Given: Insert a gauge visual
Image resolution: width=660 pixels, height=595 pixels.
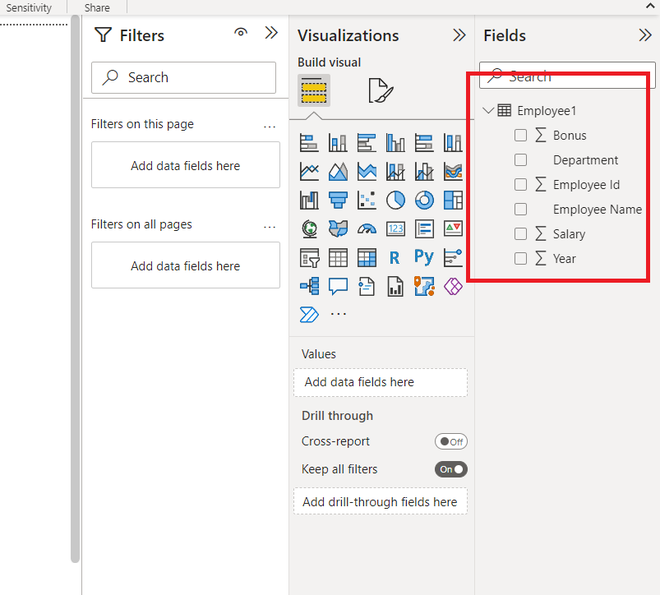Looking at the screenshot, I should pos(366,229).
